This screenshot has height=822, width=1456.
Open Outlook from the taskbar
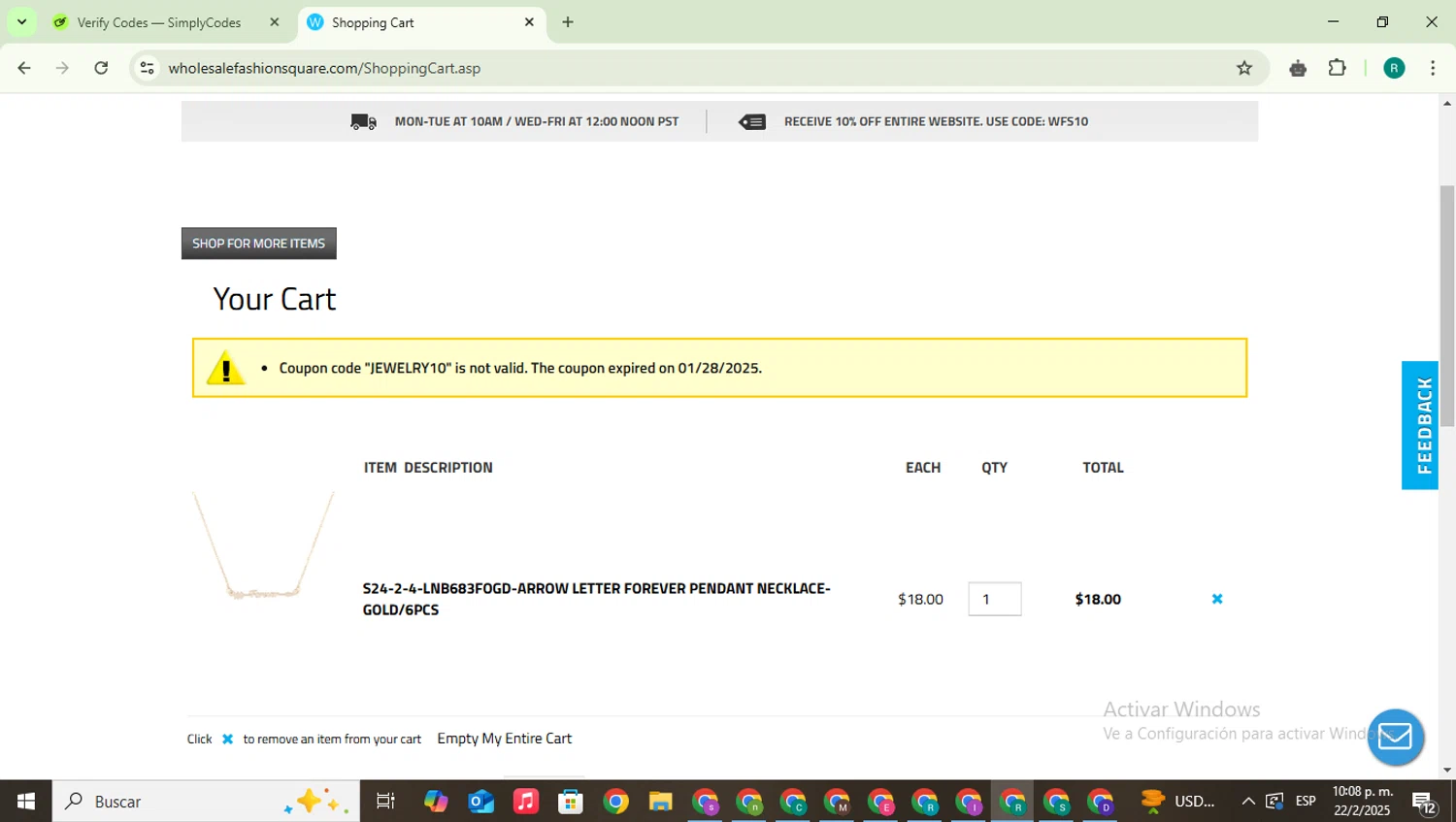(481, 802)
